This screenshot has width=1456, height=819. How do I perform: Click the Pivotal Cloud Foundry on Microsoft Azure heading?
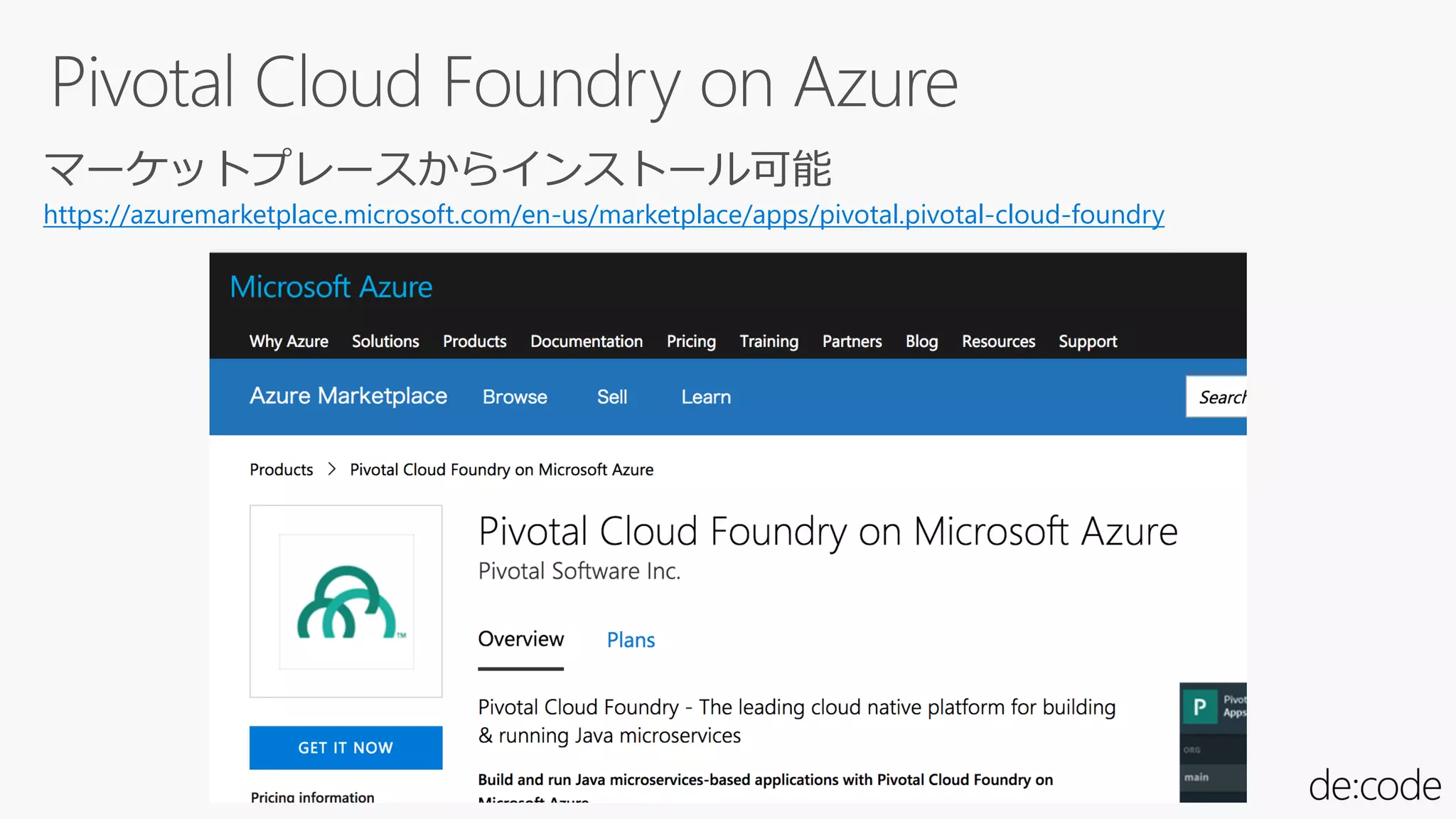point(828,532)
